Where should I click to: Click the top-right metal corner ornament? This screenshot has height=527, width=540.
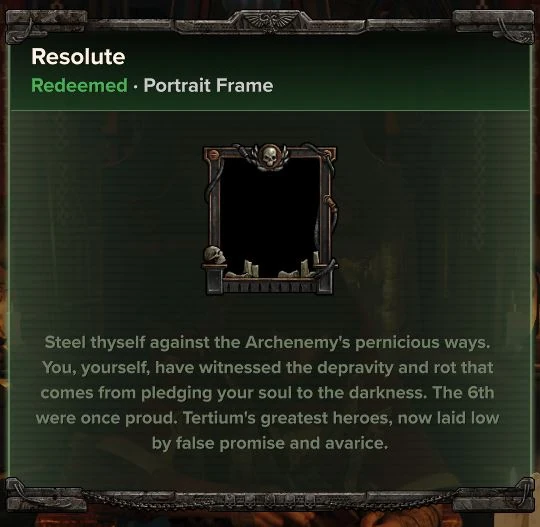[493, 25]
